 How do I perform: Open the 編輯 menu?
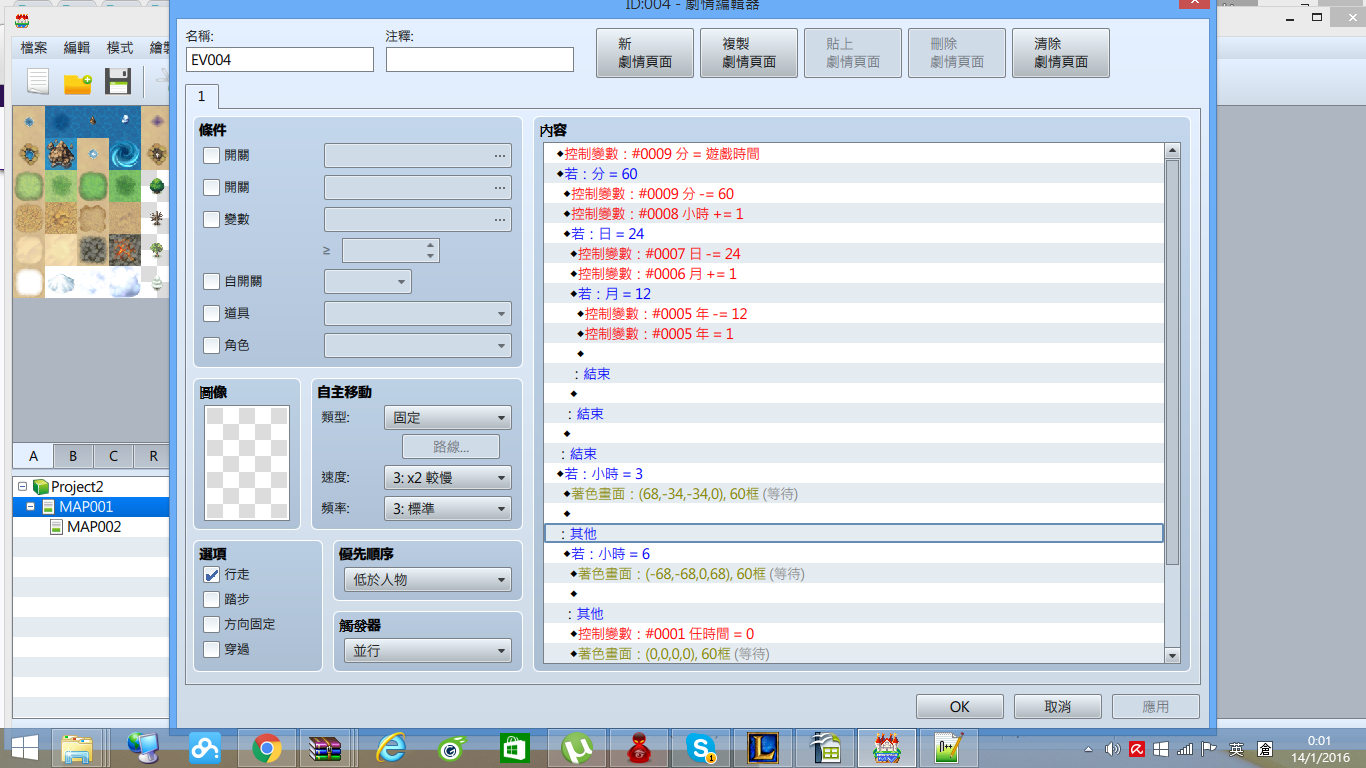[x=77, y=48]
